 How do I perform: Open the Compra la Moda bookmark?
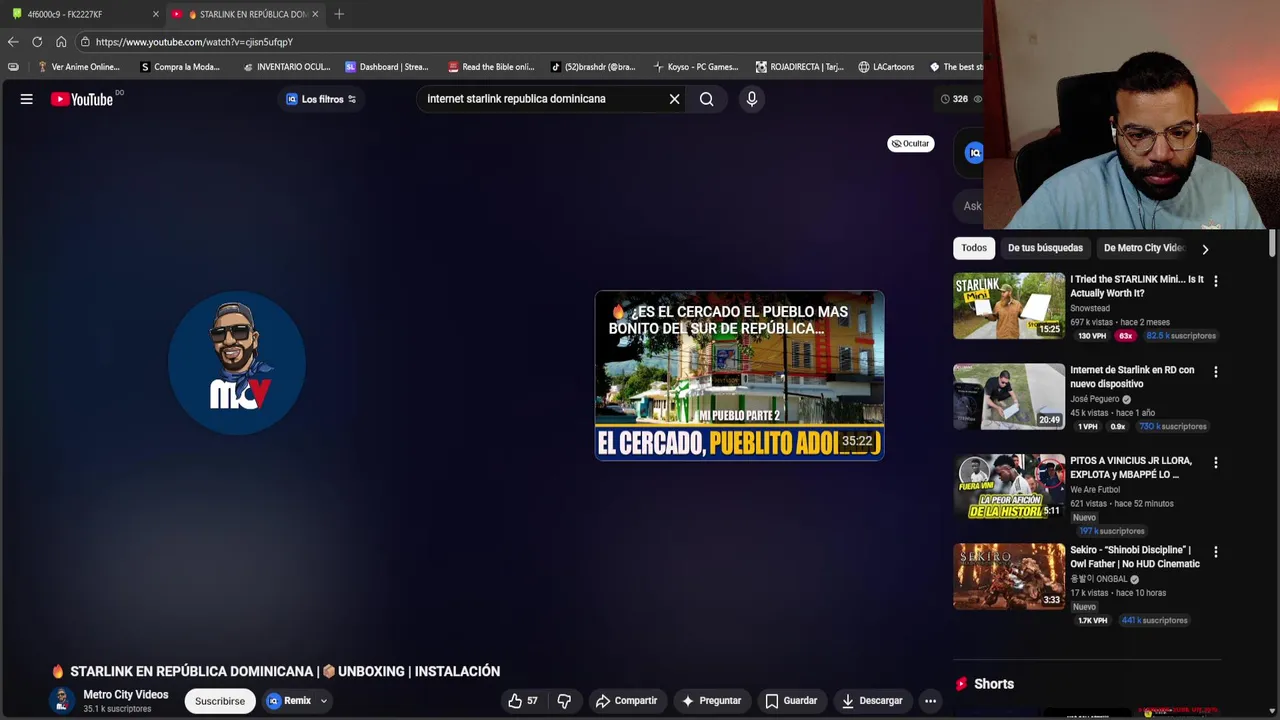[x=180, y=67]
